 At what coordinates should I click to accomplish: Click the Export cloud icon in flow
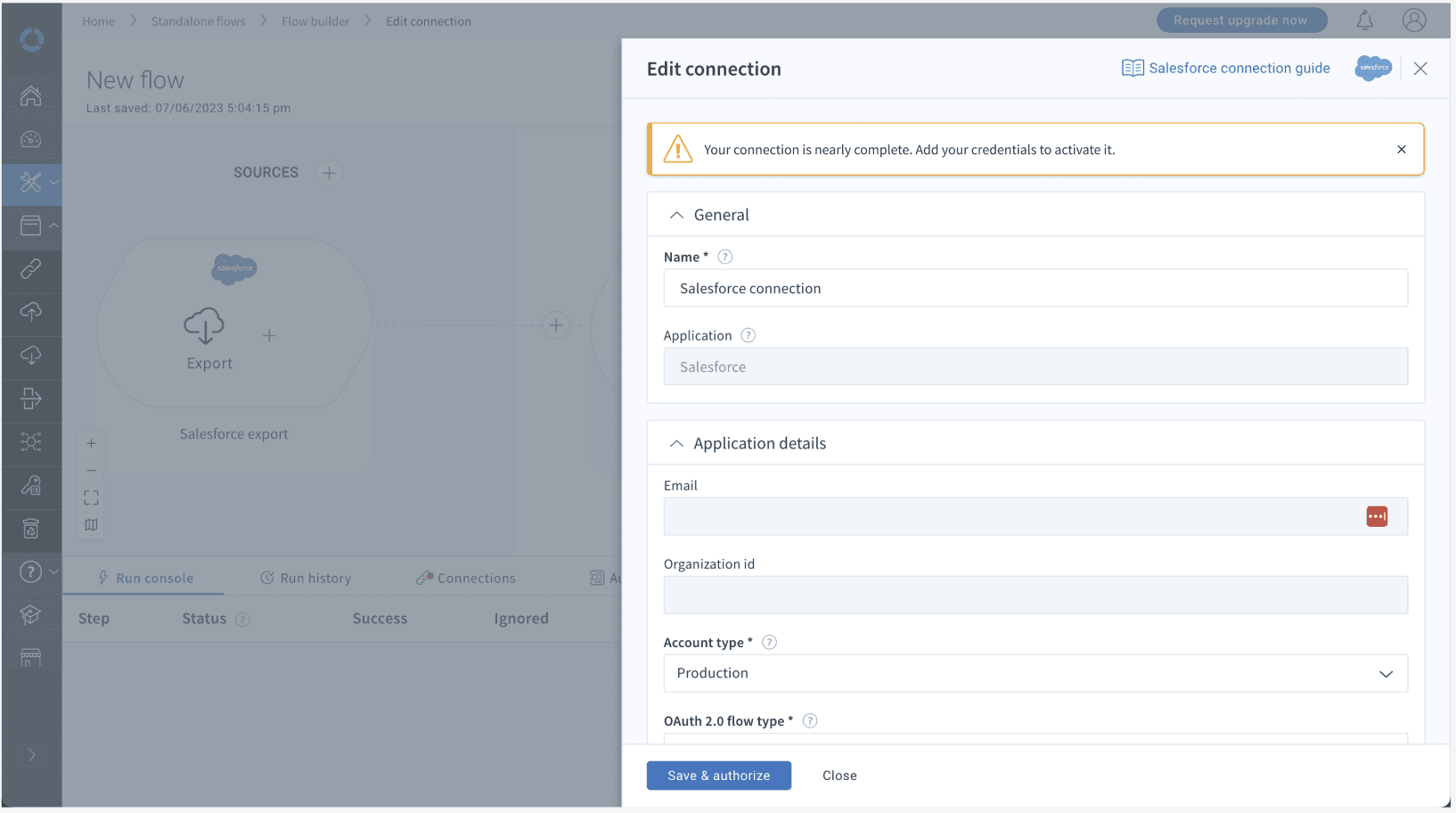204,325
